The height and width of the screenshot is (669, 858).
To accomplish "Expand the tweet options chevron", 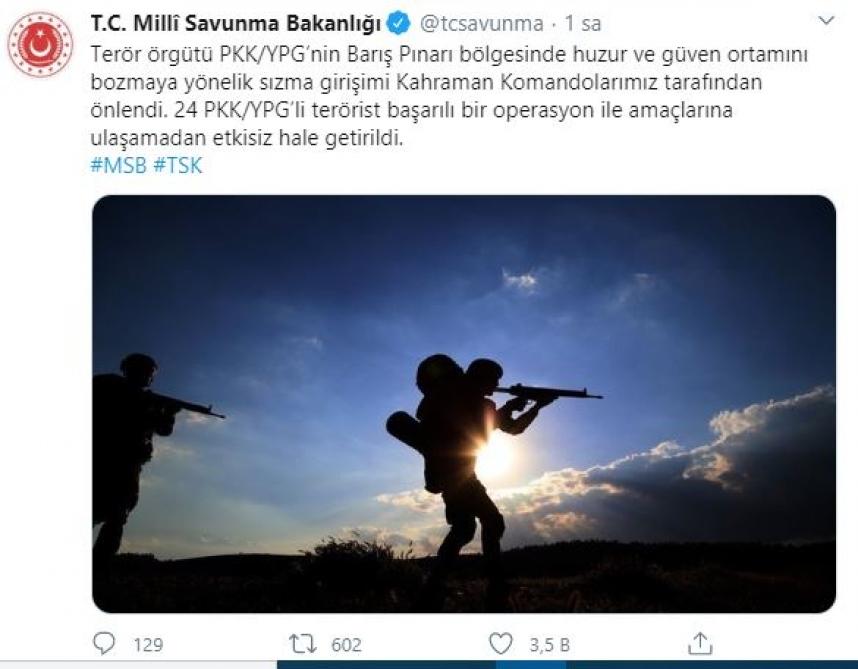I will click(825, 21).
